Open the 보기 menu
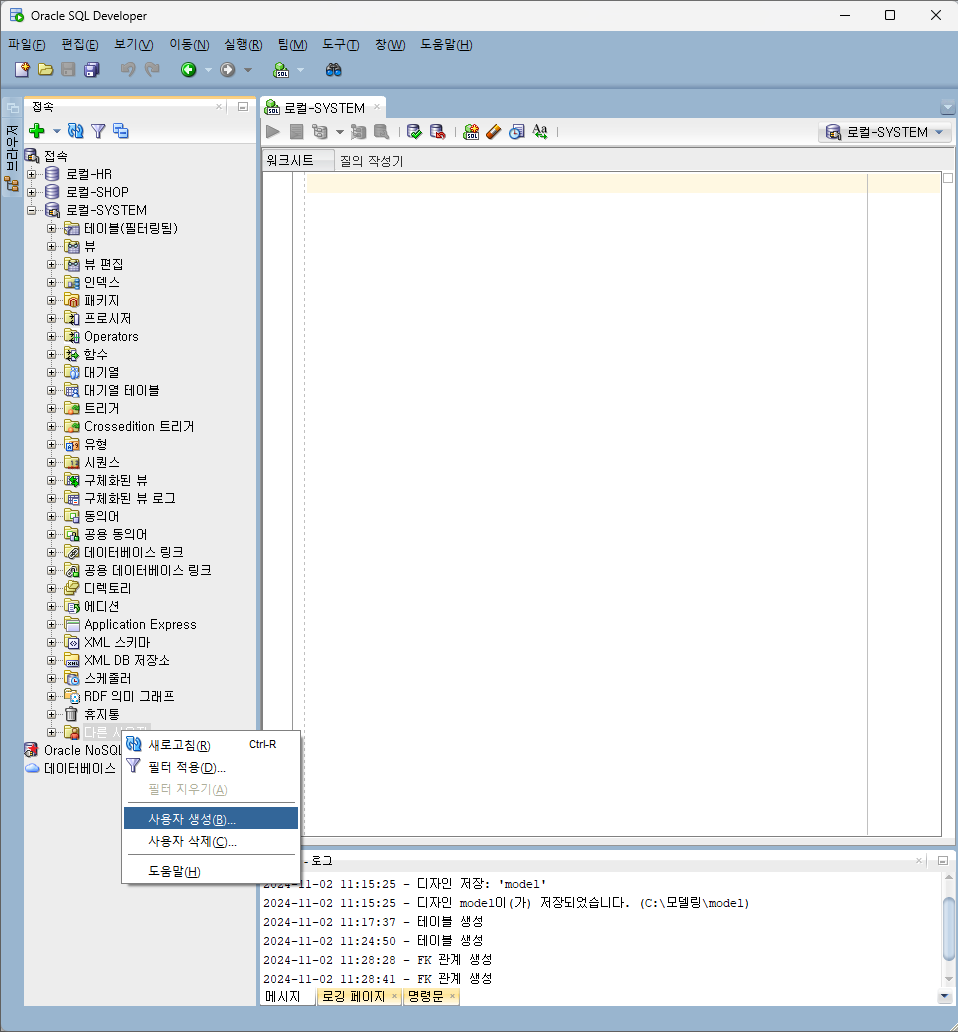This screenshot has width=958, height=1032. [134, 45]
